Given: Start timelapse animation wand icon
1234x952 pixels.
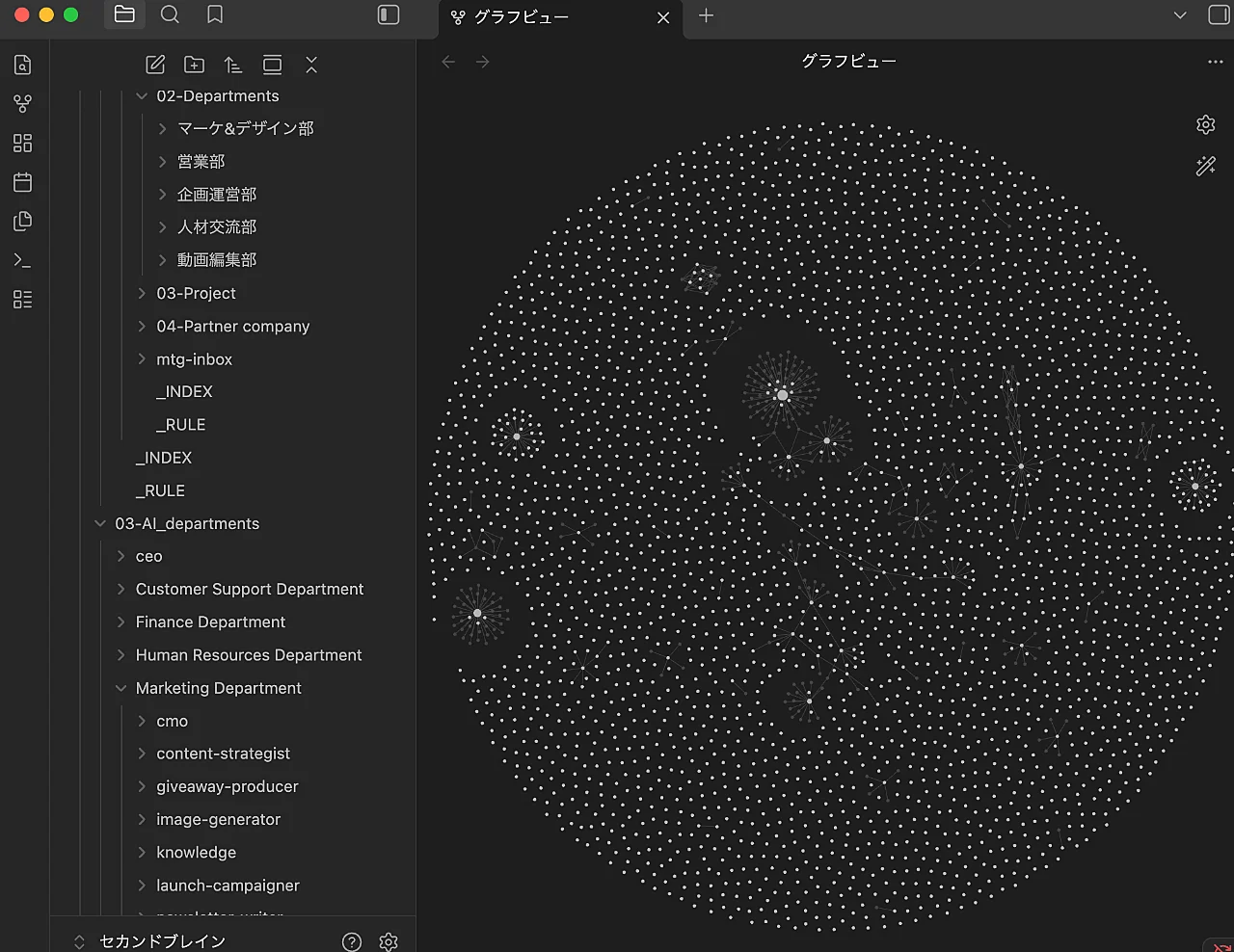Looking at the screenshot, I should click(x=1206, y=166).
